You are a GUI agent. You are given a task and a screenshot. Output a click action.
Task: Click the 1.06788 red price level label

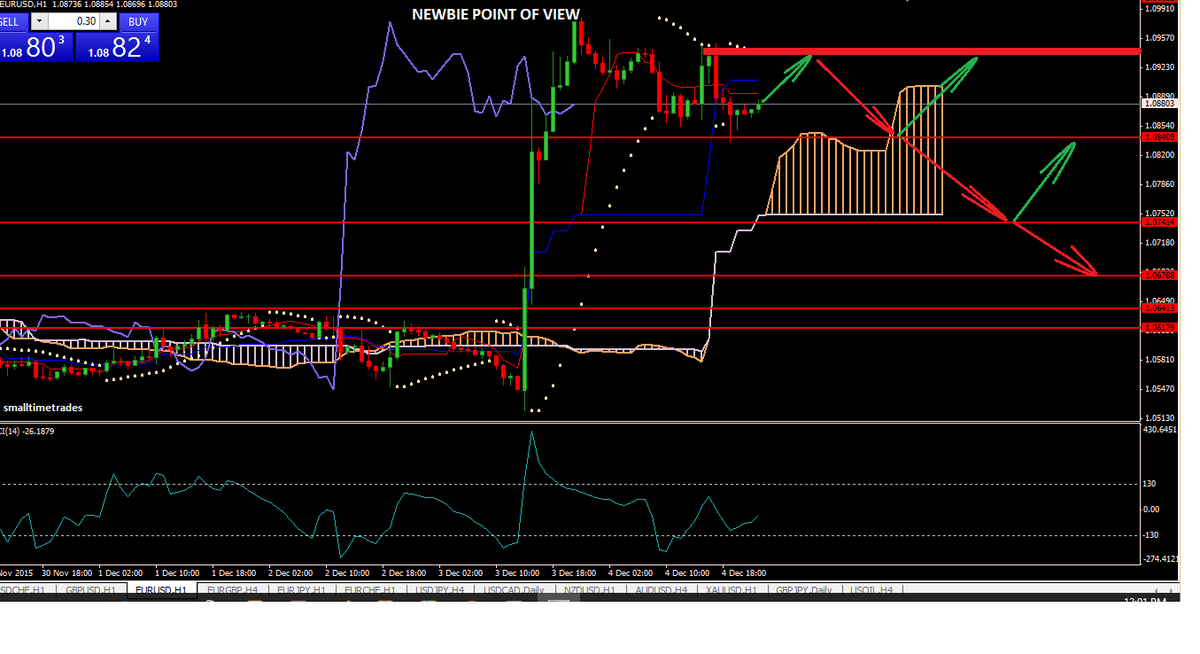[x=1159, y=274]
